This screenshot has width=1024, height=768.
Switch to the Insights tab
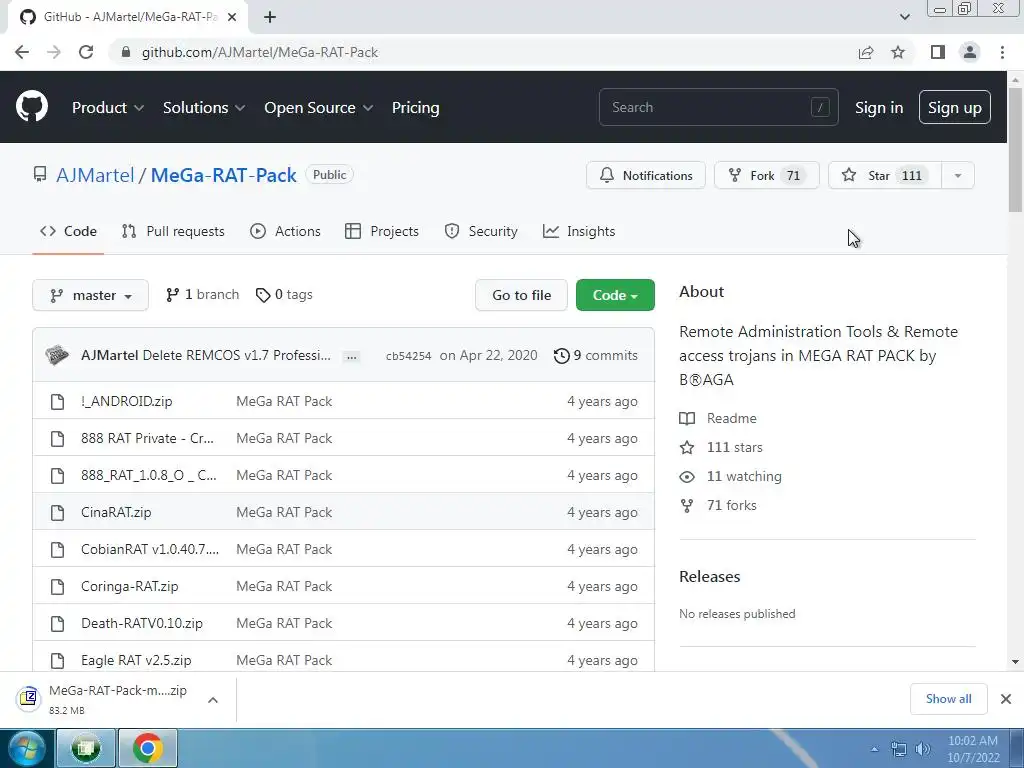click(579, 231)
